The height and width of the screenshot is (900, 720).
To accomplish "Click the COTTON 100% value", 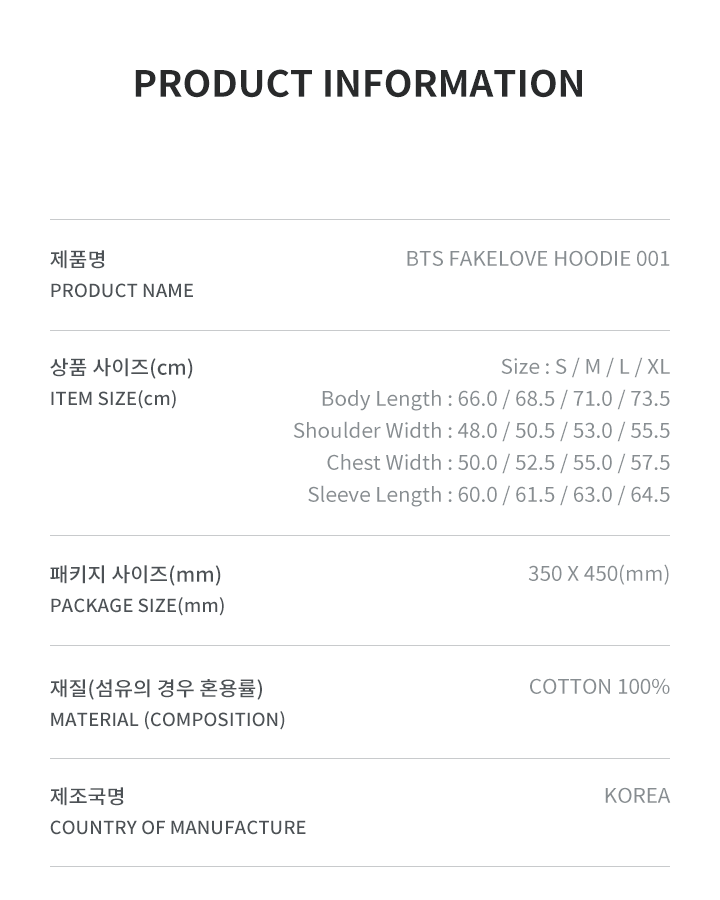I will tap(599, 687).
